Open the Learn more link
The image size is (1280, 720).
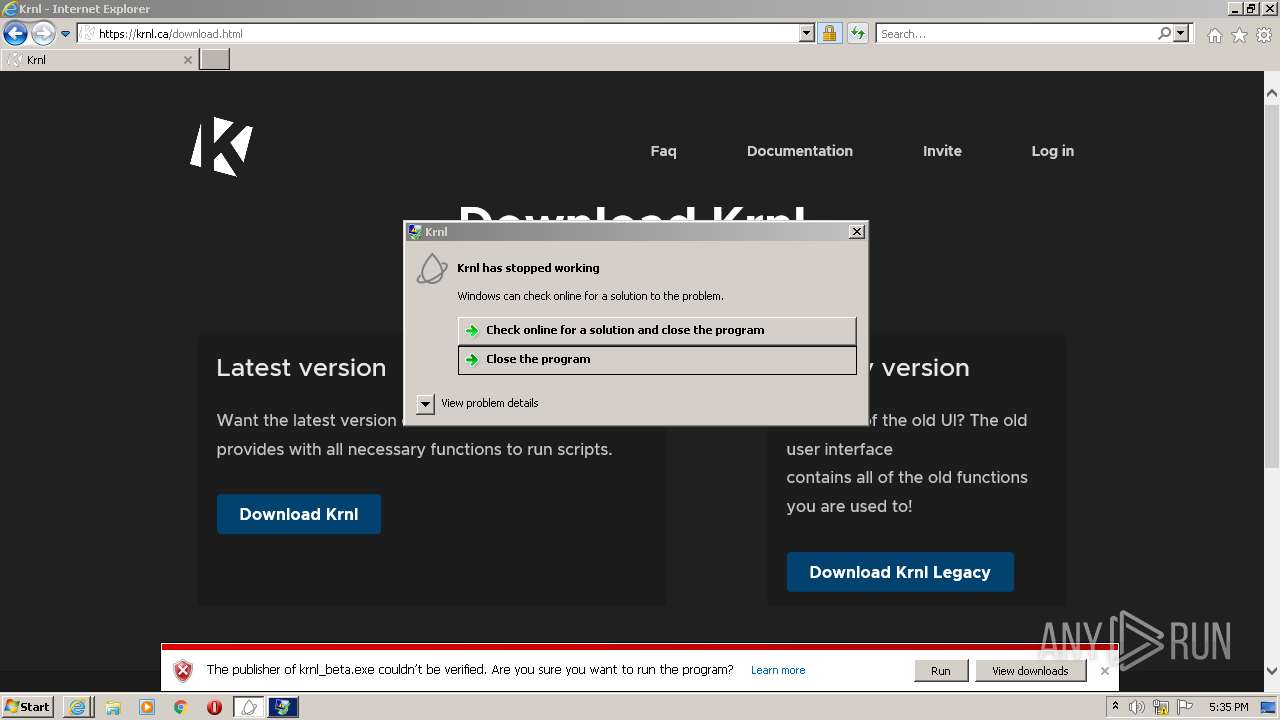click(778, 671)
